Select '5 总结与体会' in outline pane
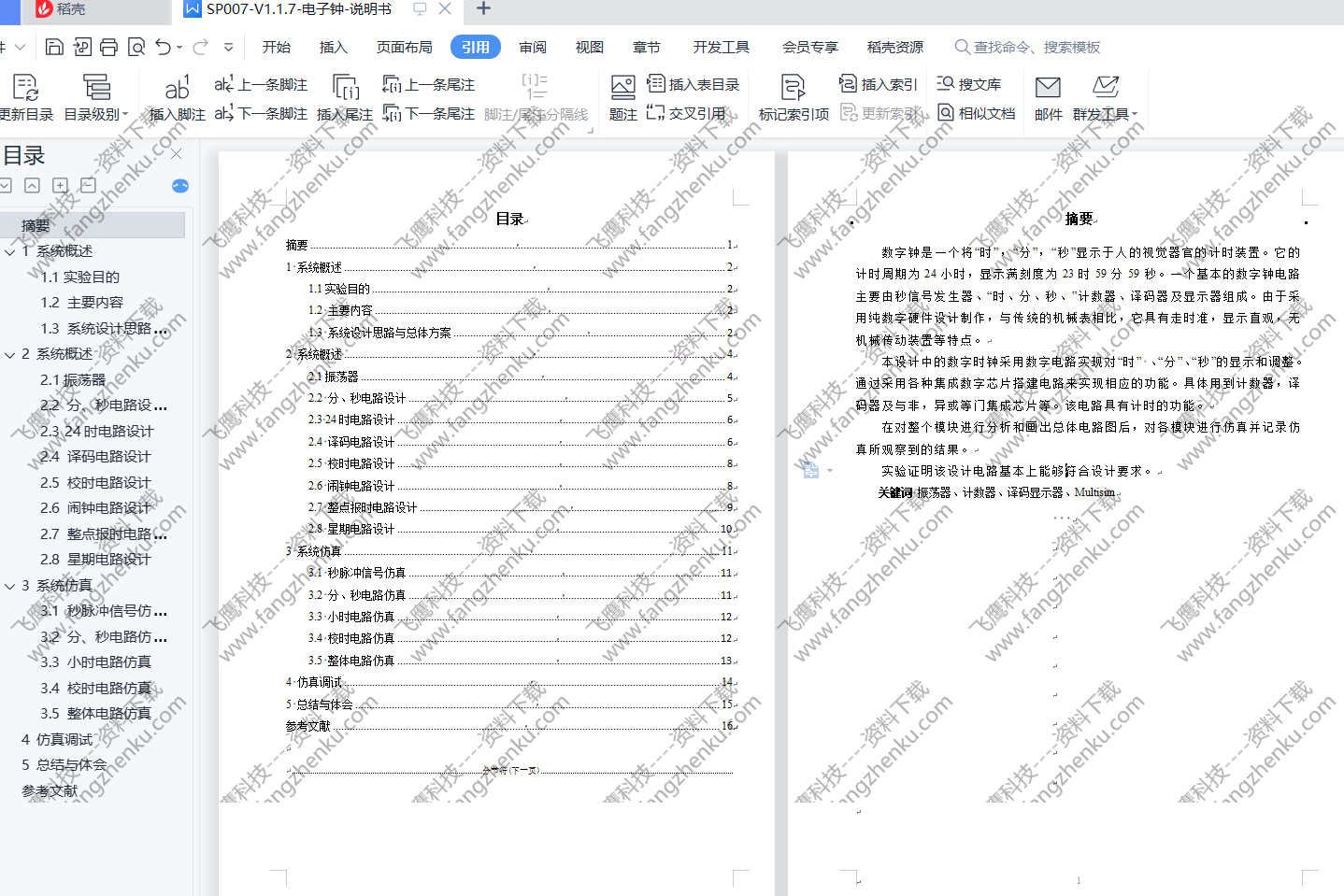This screenshot has width=1344, height=896. 64,764
